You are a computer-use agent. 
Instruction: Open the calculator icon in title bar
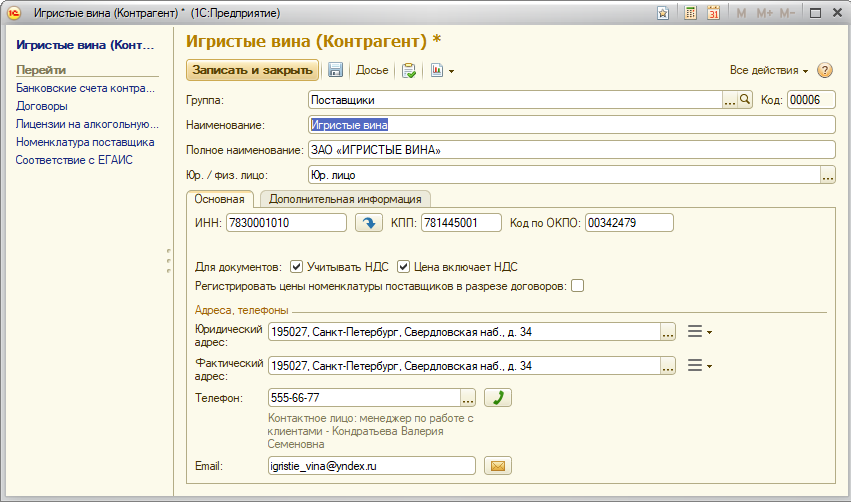690,13
